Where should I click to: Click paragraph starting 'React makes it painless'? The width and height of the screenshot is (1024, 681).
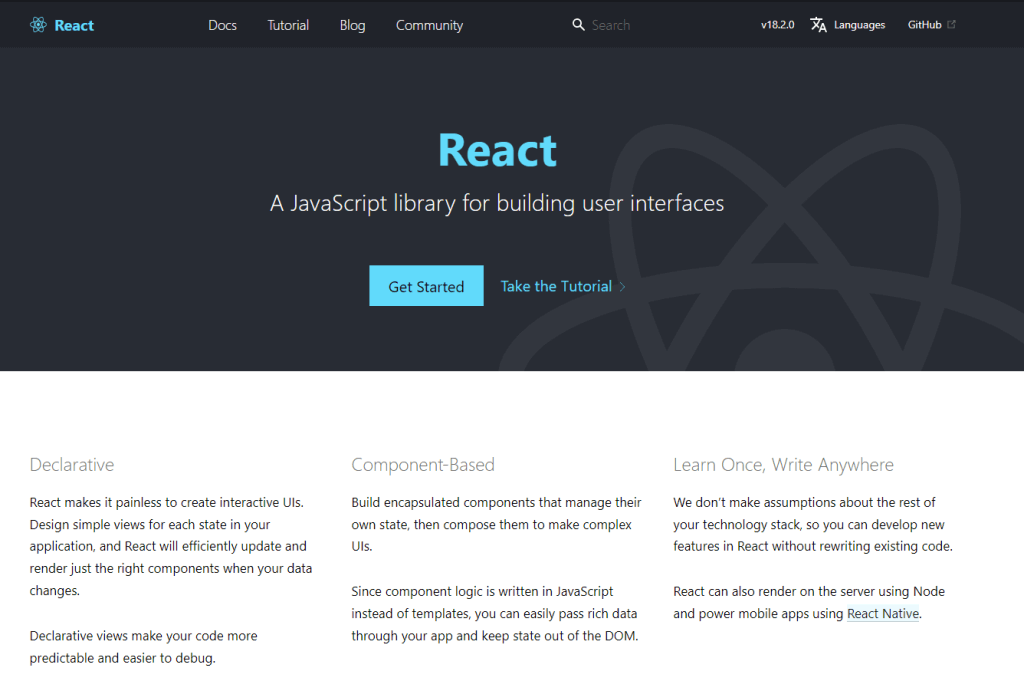point(170,546)
